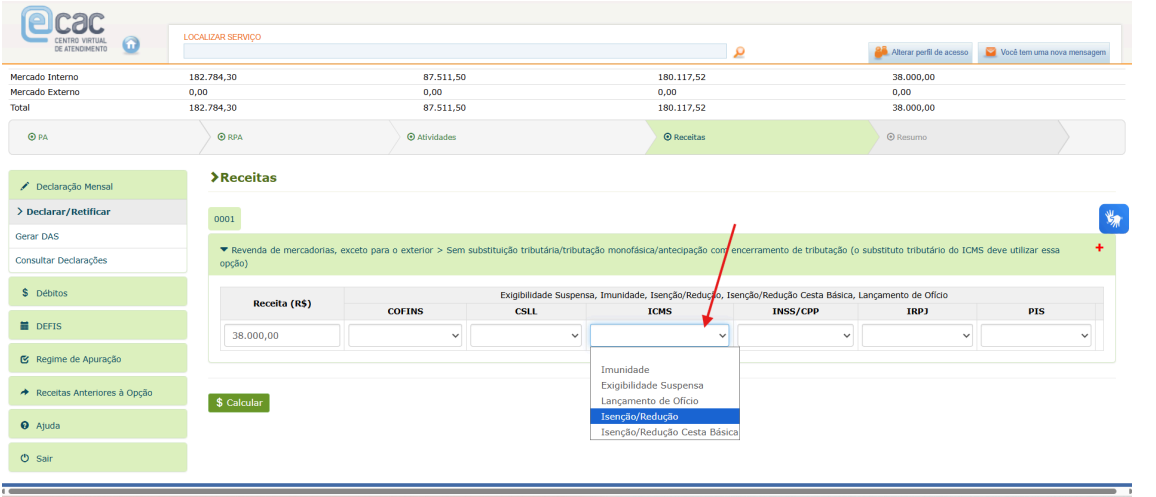
Task: Click the arrow icon beside Receitas Anteriores
Action: coord(24,392)
